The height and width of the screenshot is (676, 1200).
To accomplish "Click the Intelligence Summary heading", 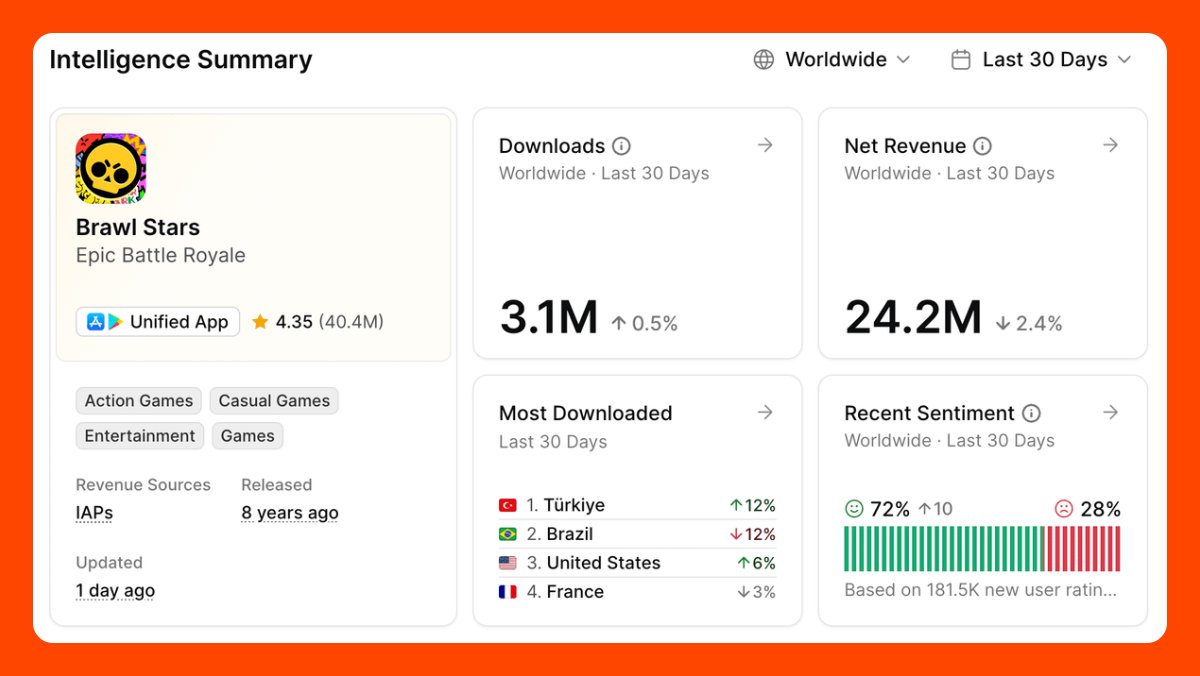I will pos(181,60).
